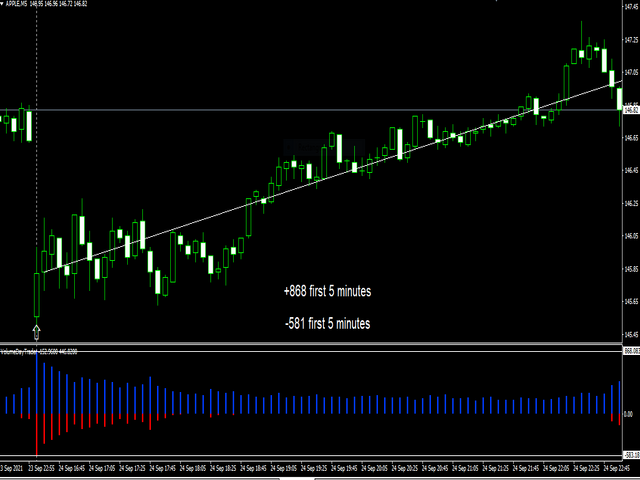Click the 24 Sep 17:05 time label
The height and width of the screenshot is (480, 640).
point(102,468)
